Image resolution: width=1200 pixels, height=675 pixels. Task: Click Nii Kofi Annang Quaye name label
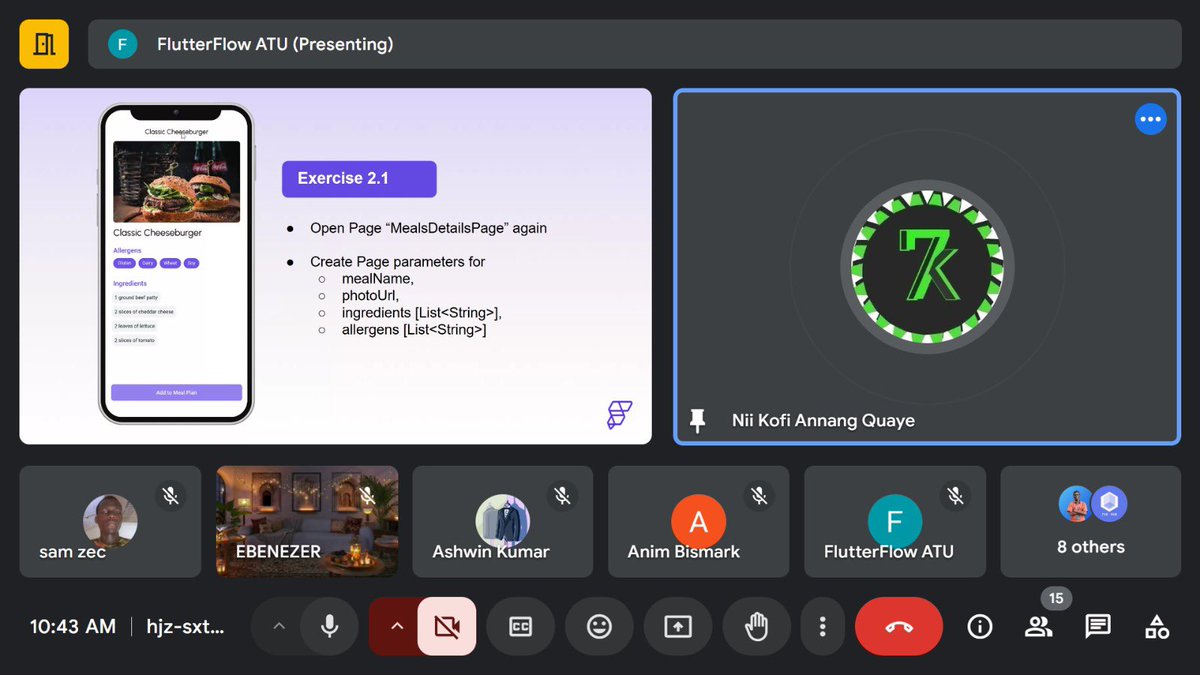click(823, 420)
